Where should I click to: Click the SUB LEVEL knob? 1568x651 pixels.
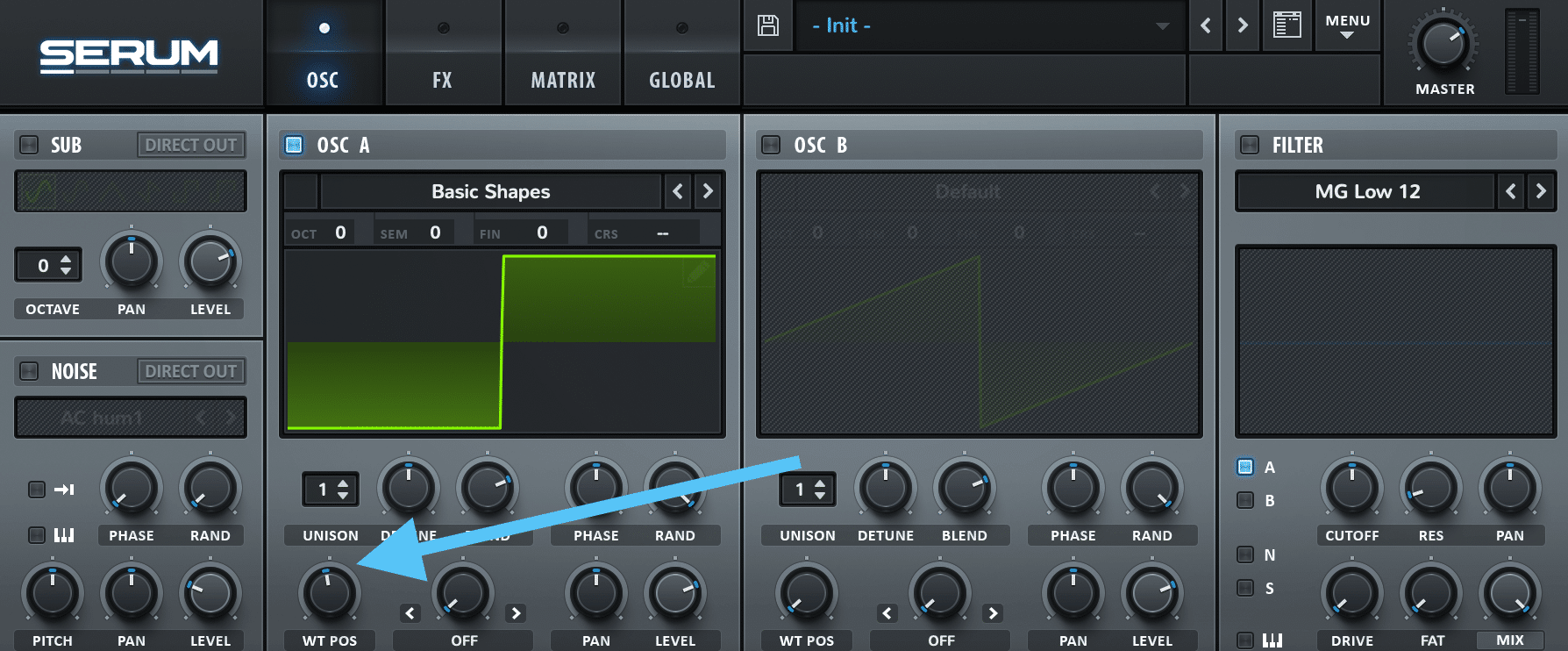210,261
